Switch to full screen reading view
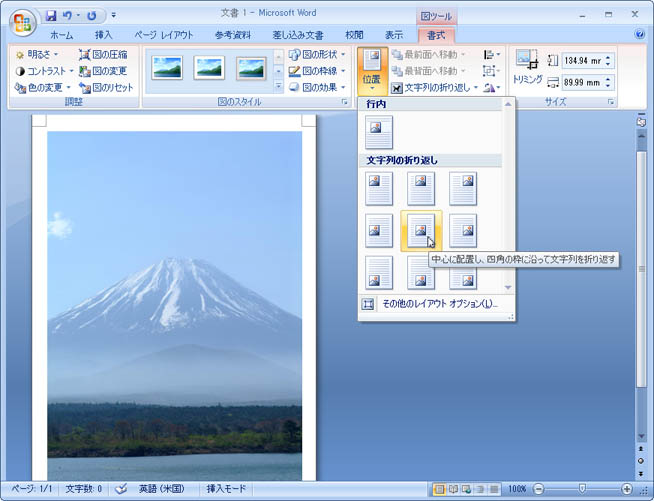This screenshot has width=654, height=501. point(453,489)
